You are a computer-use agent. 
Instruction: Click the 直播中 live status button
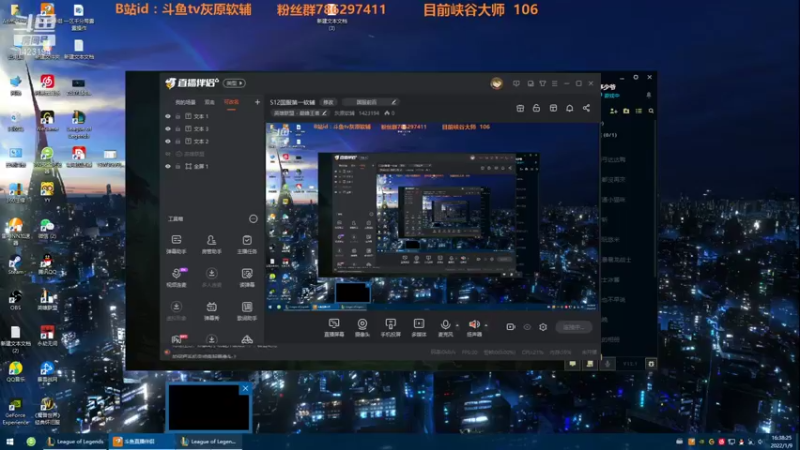(x=574, y=327)
